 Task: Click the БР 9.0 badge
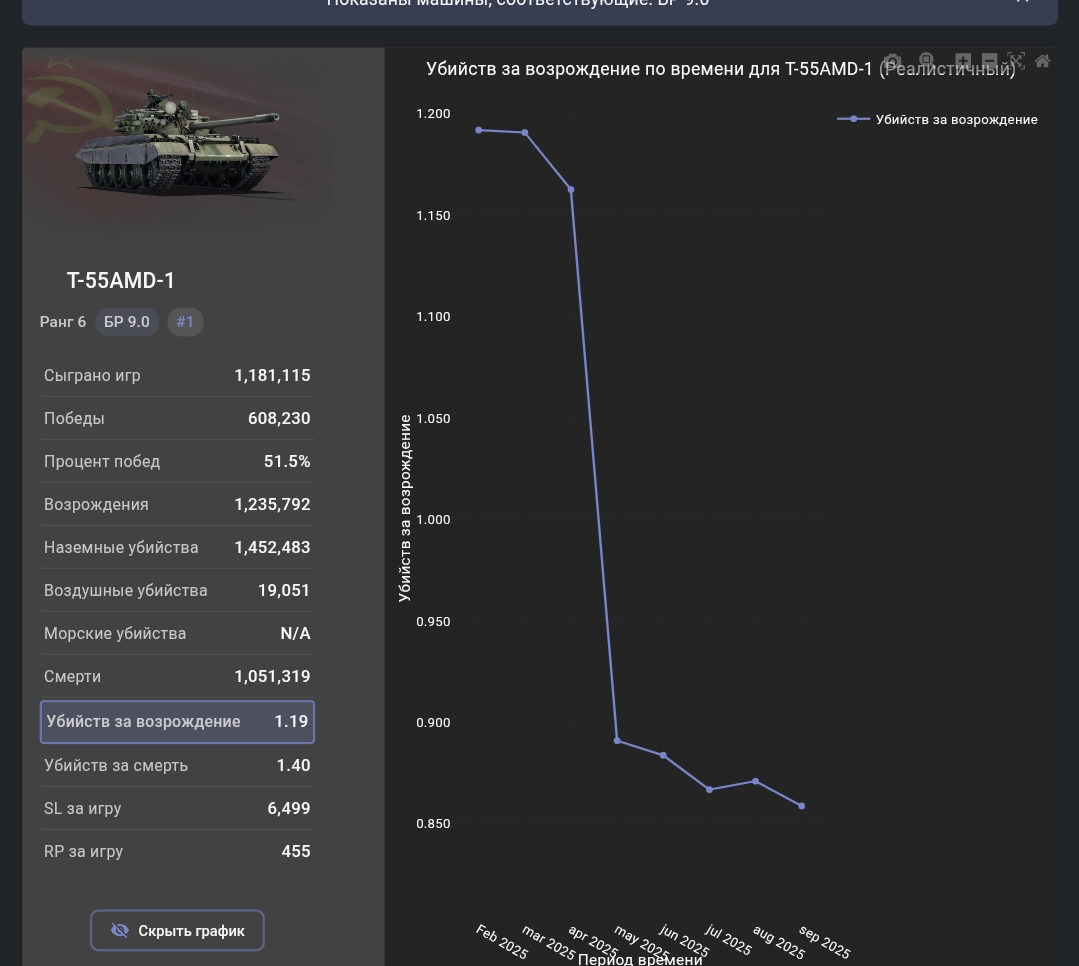127,322
